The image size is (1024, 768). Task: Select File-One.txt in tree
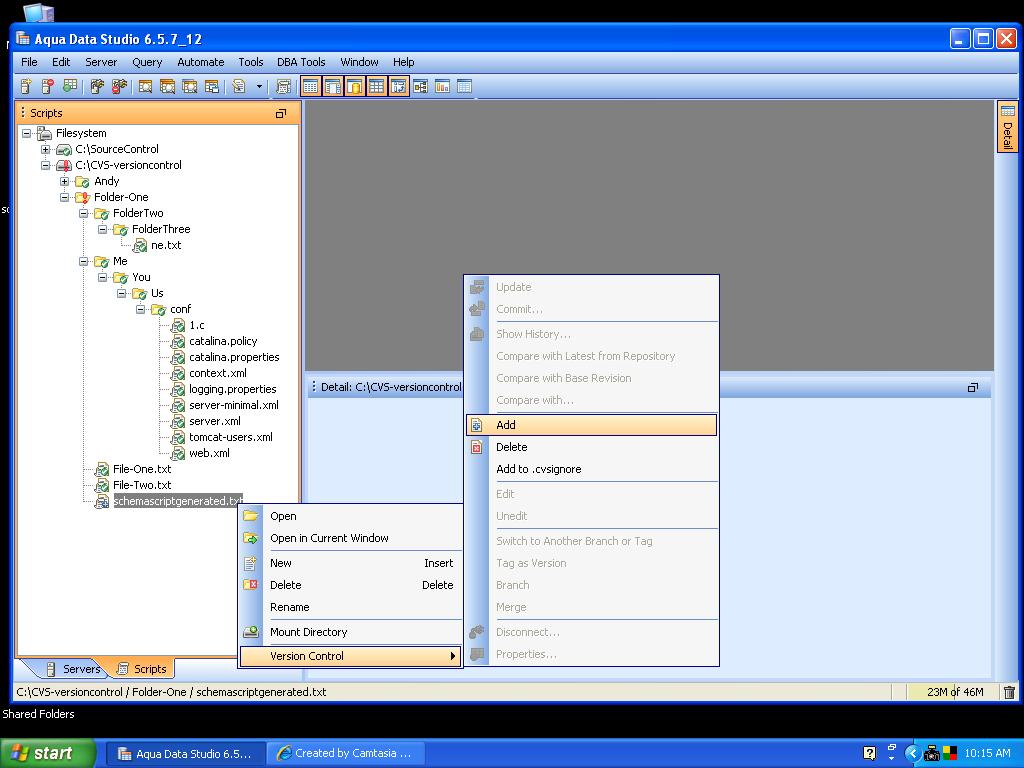point(142,470)
